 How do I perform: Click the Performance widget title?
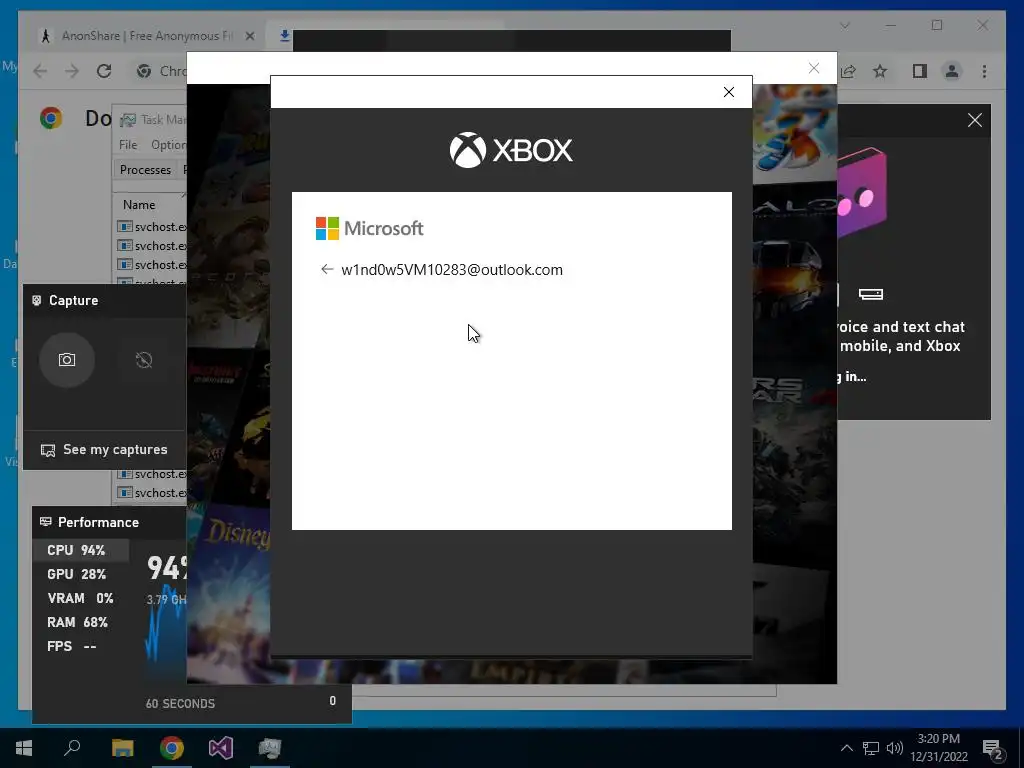pyautogui.click(x=98, y=522)
